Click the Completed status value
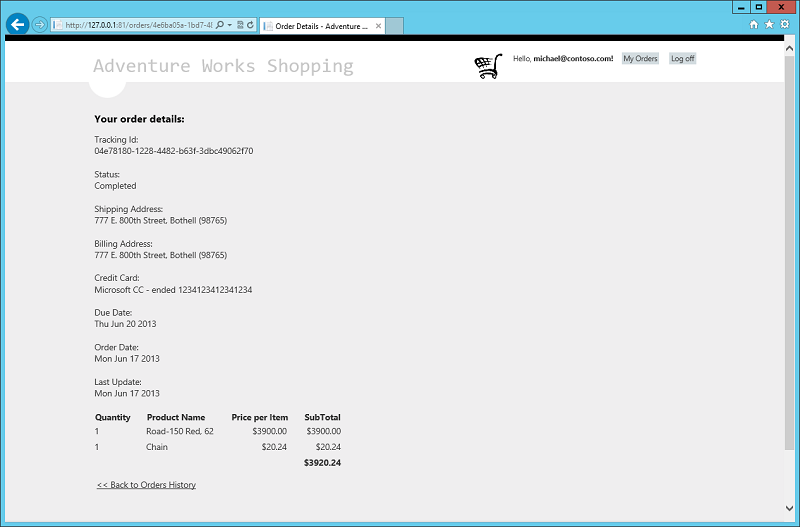 pos(115,186)
